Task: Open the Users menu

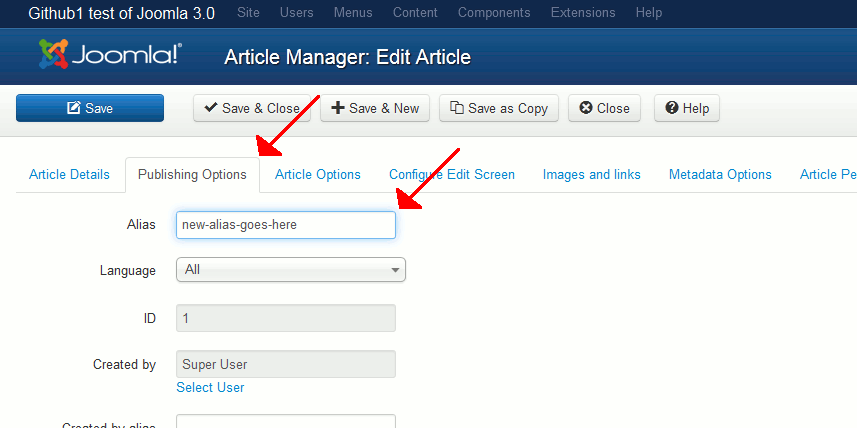Action: click(x=296, y=13)
